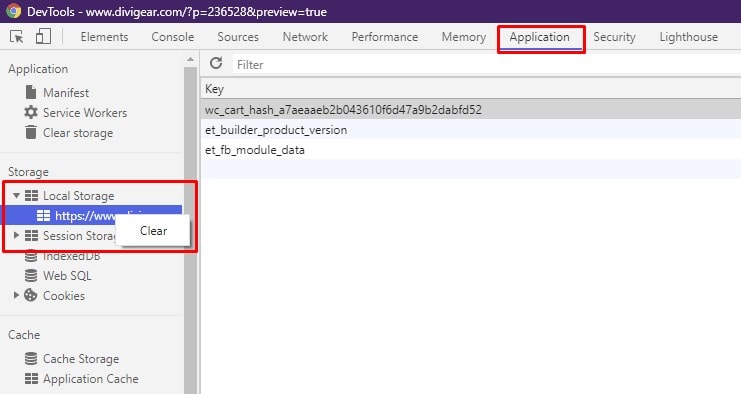Select the Application Cache item
Image resolution: width=741 pixels, height=394 pixels.
point(91,378)
